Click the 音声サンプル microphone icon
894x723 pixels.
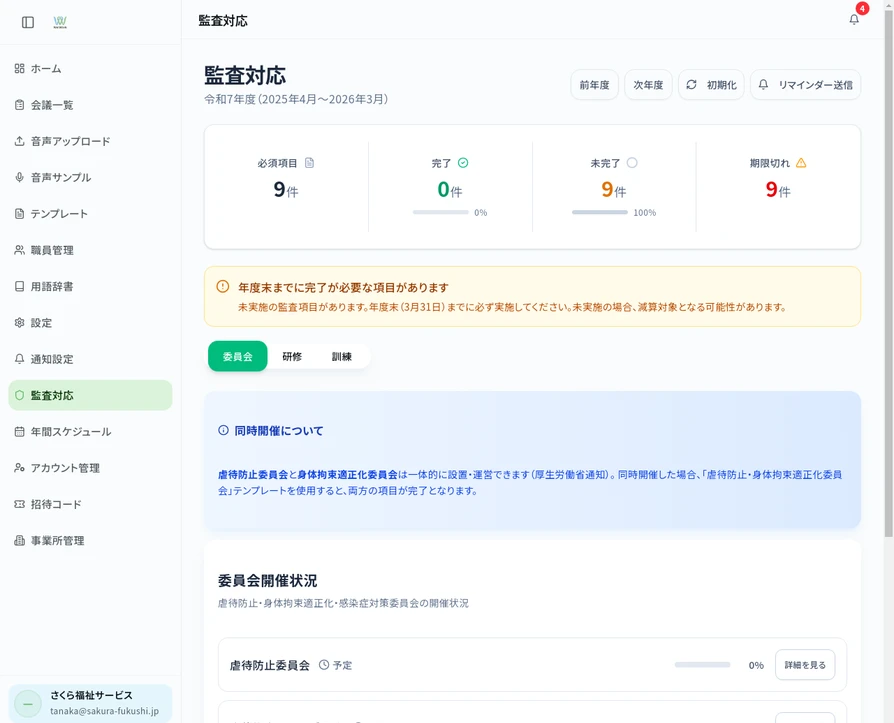pyautogui.click(x=19, y=177)
